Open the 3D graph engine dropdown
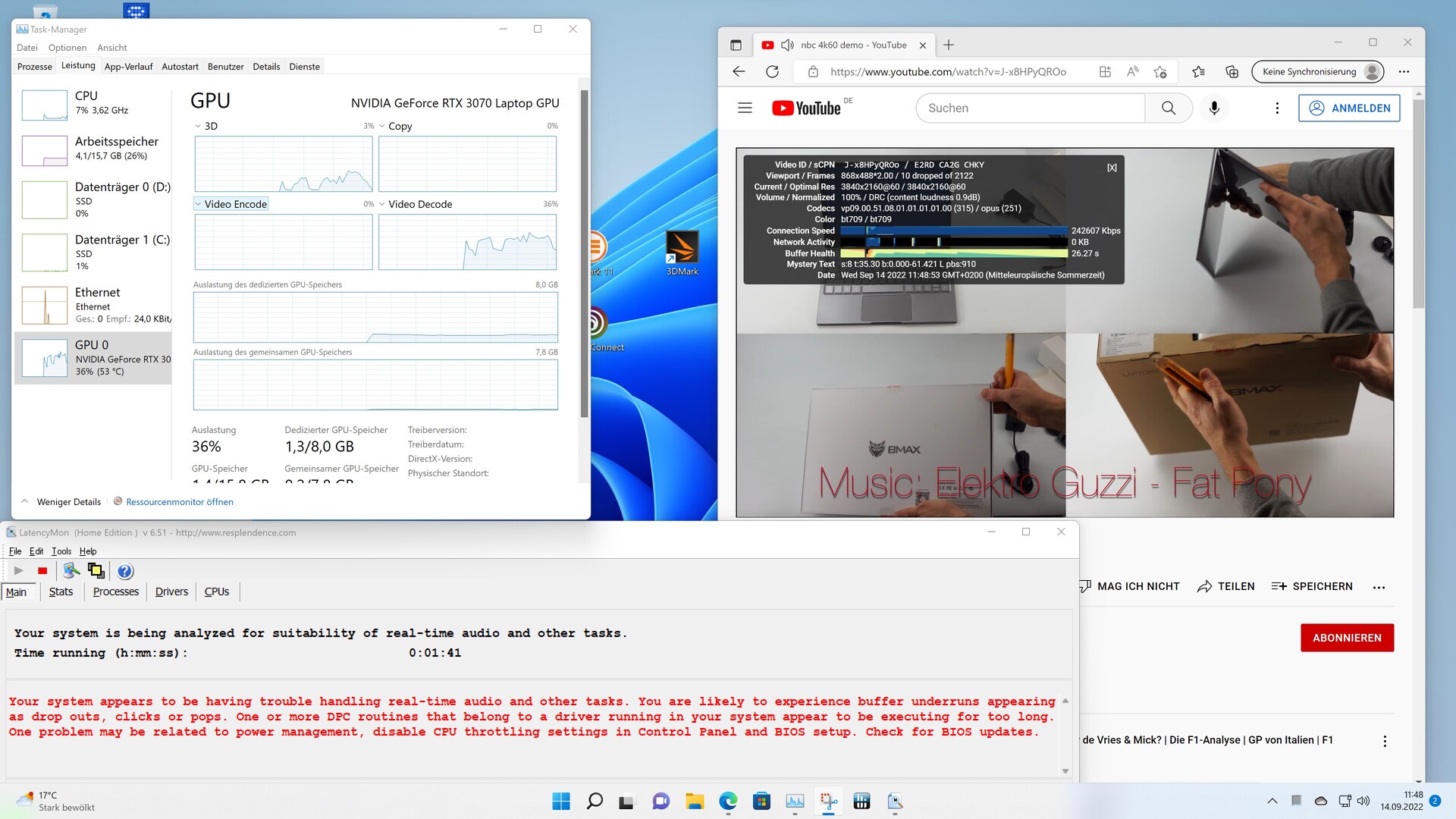The width and height of the screenshot is (1456, 819). point(199,127)
